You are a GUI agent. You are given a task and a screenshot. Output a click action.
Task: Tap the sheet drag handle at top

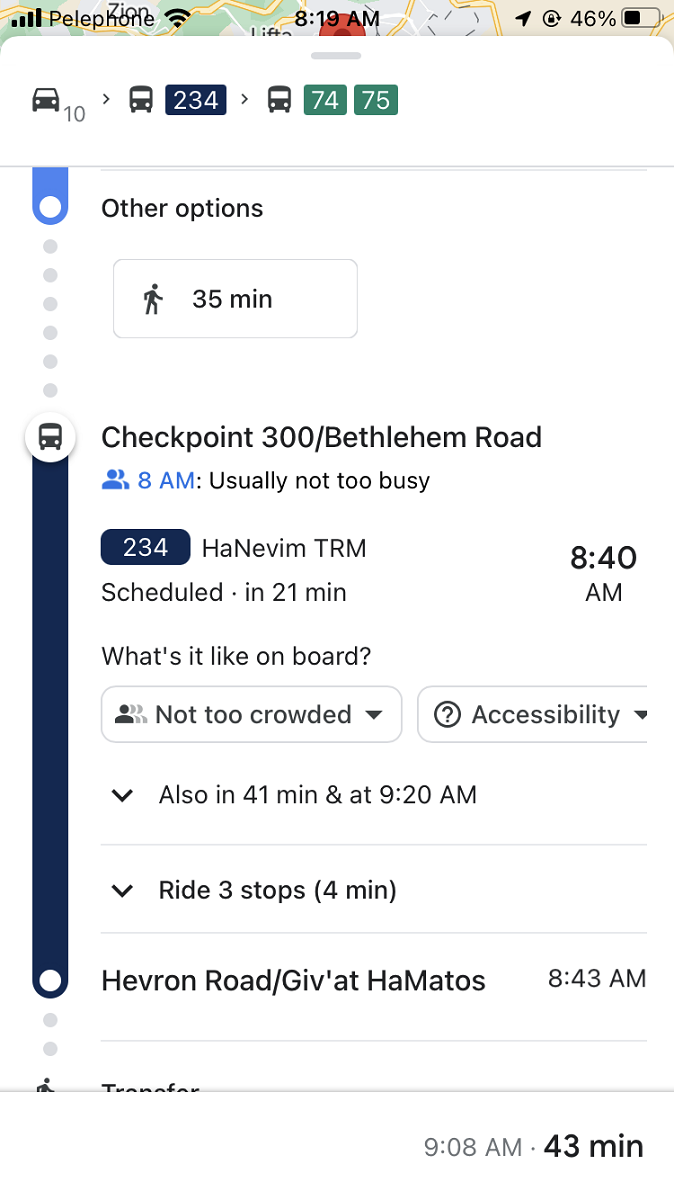point(336,57)
